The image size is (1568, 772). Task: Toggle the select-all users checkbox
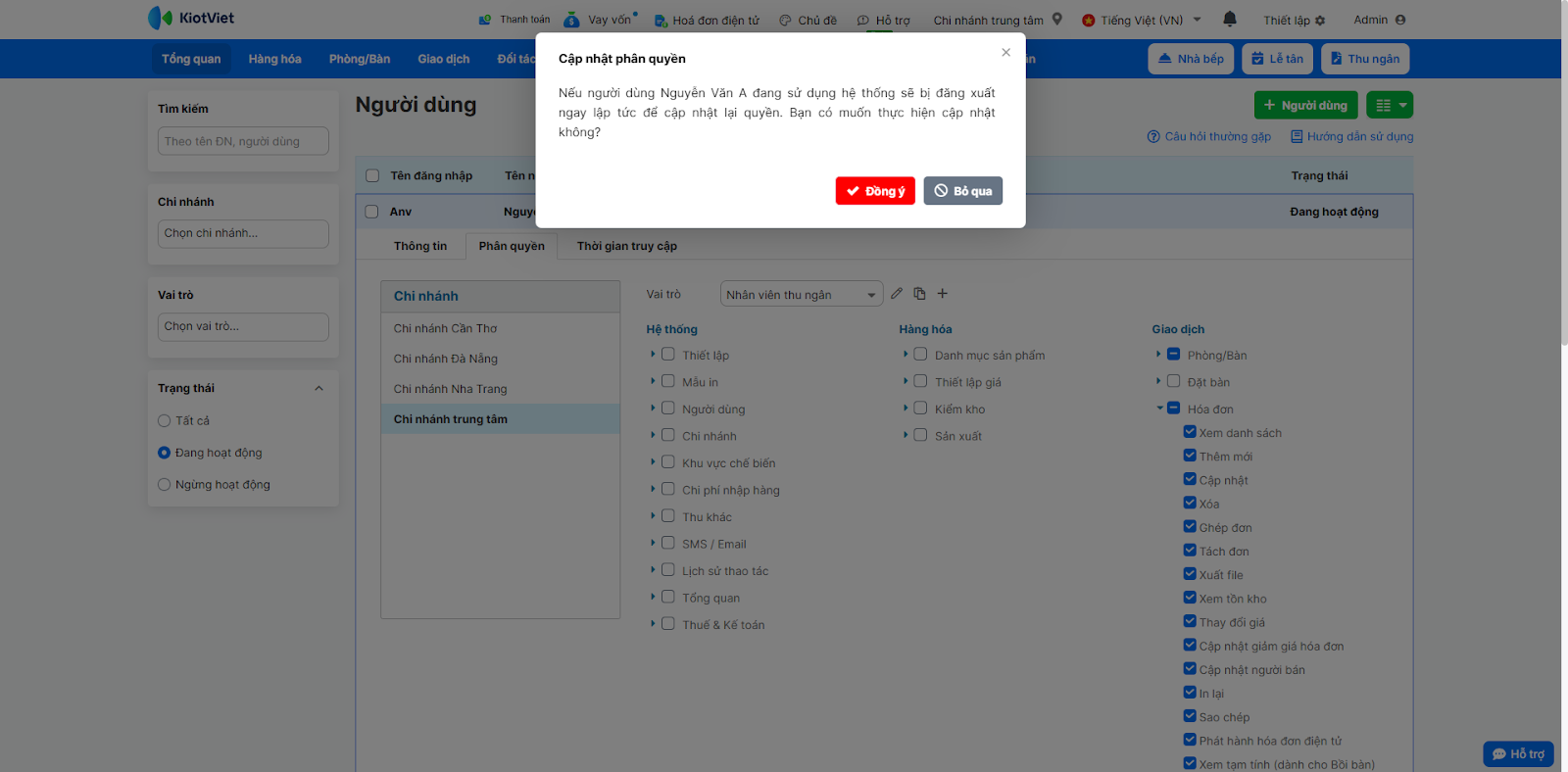point(372,175)
